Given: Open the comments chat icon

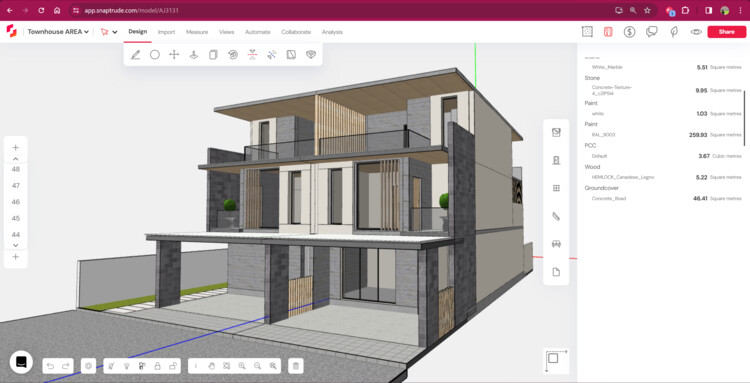Looking at the screenshot, I should pyautogui.click(x=651, y=32).
